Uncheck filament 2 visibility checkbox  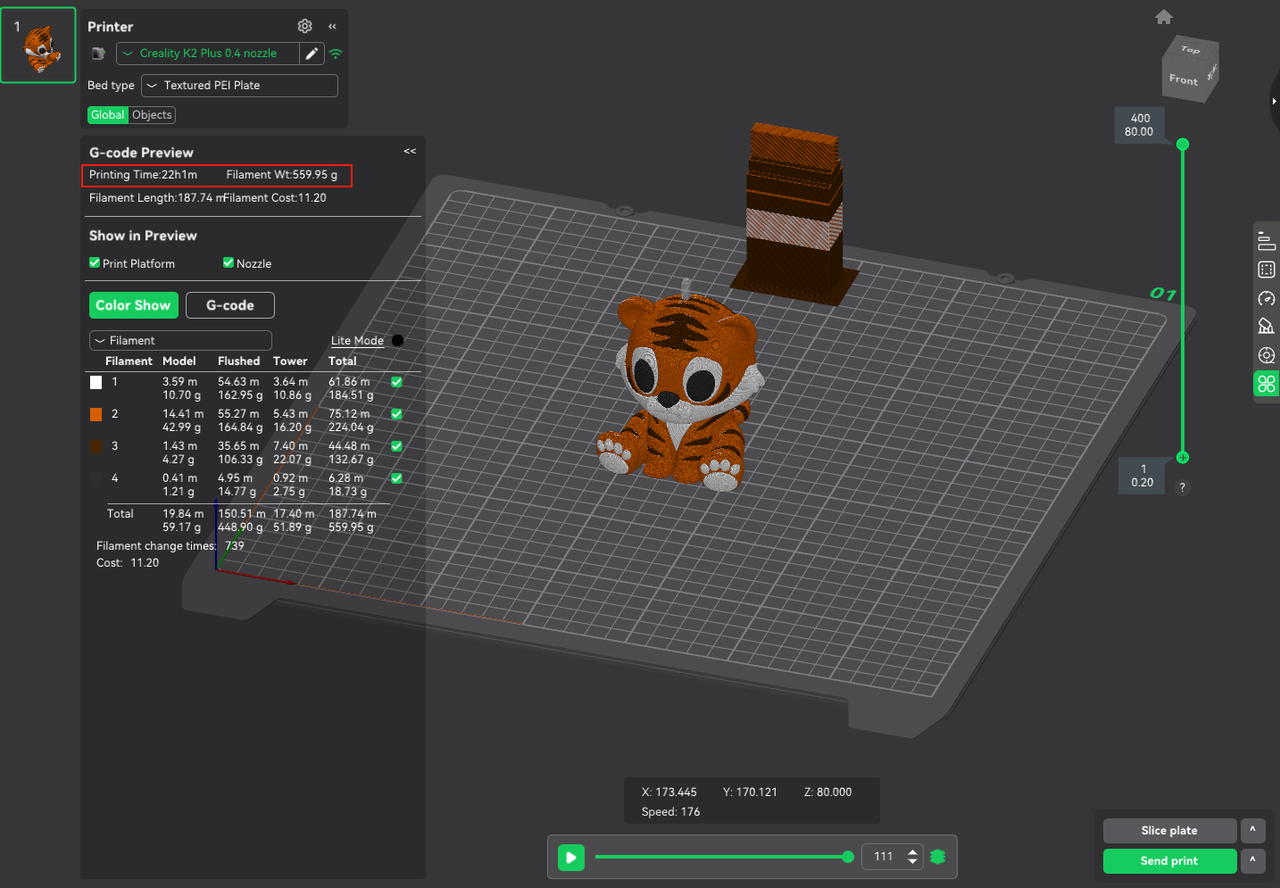(x=396, y=414)
